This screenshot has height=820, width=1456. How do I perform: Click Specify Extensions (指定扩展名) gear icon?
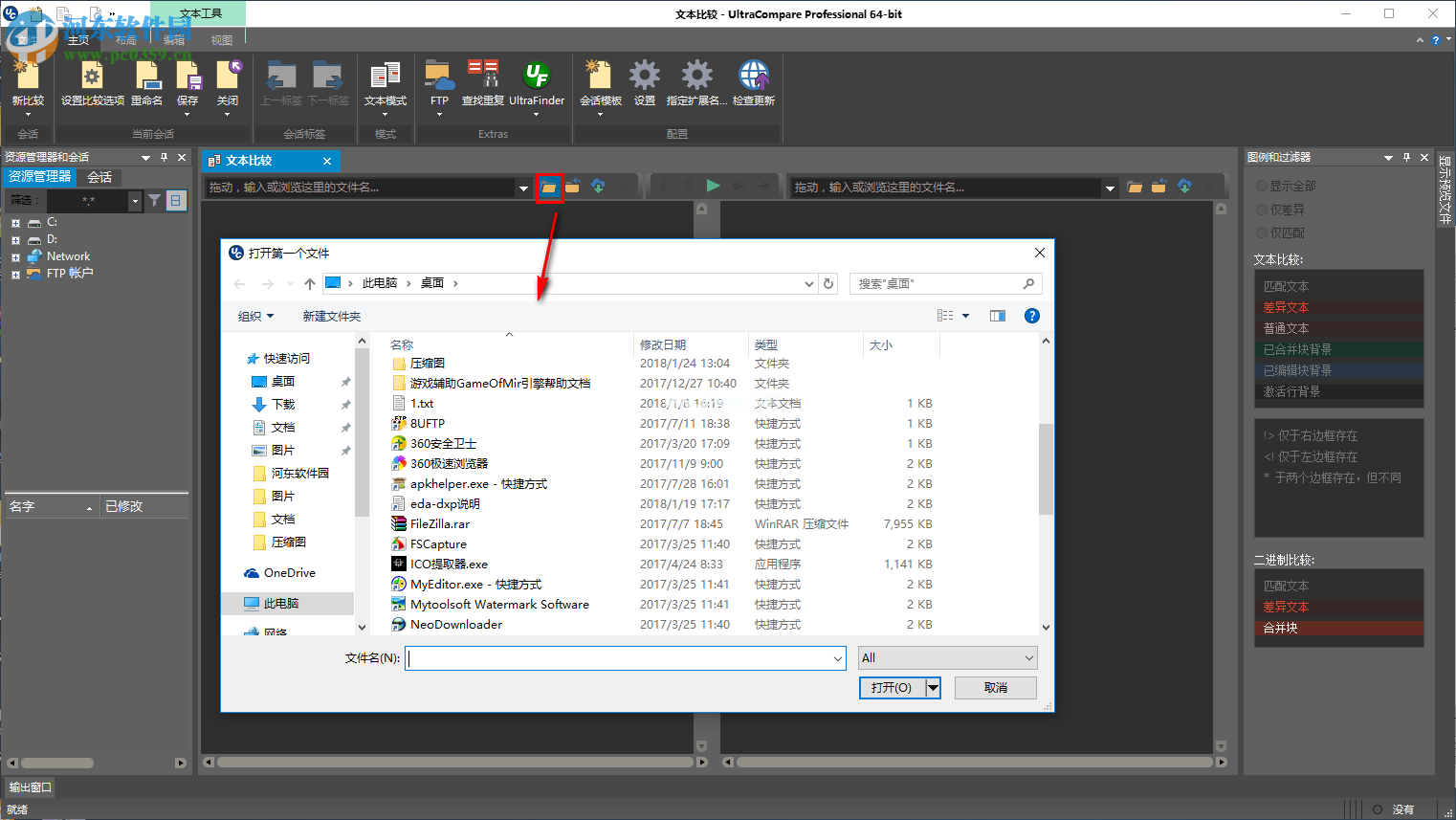tap(696, 77)
